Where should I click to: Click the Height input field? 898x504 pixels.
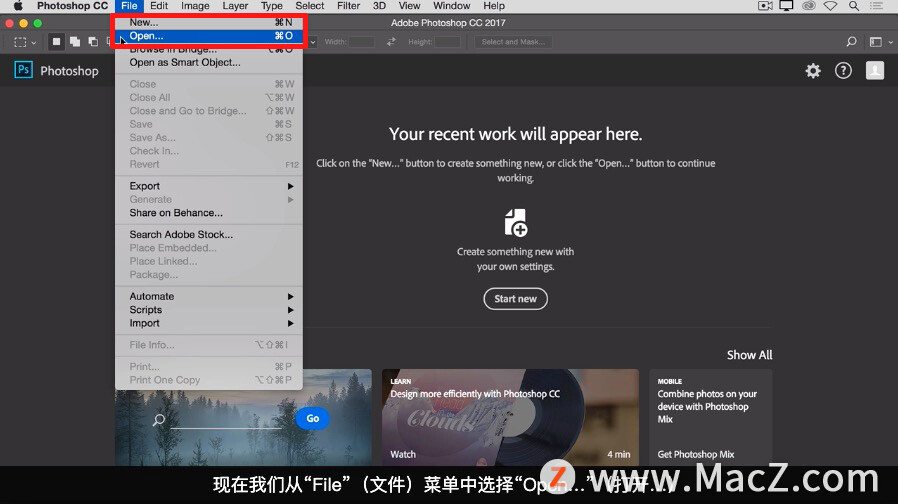pyautogui.click(x=447, y=42)
